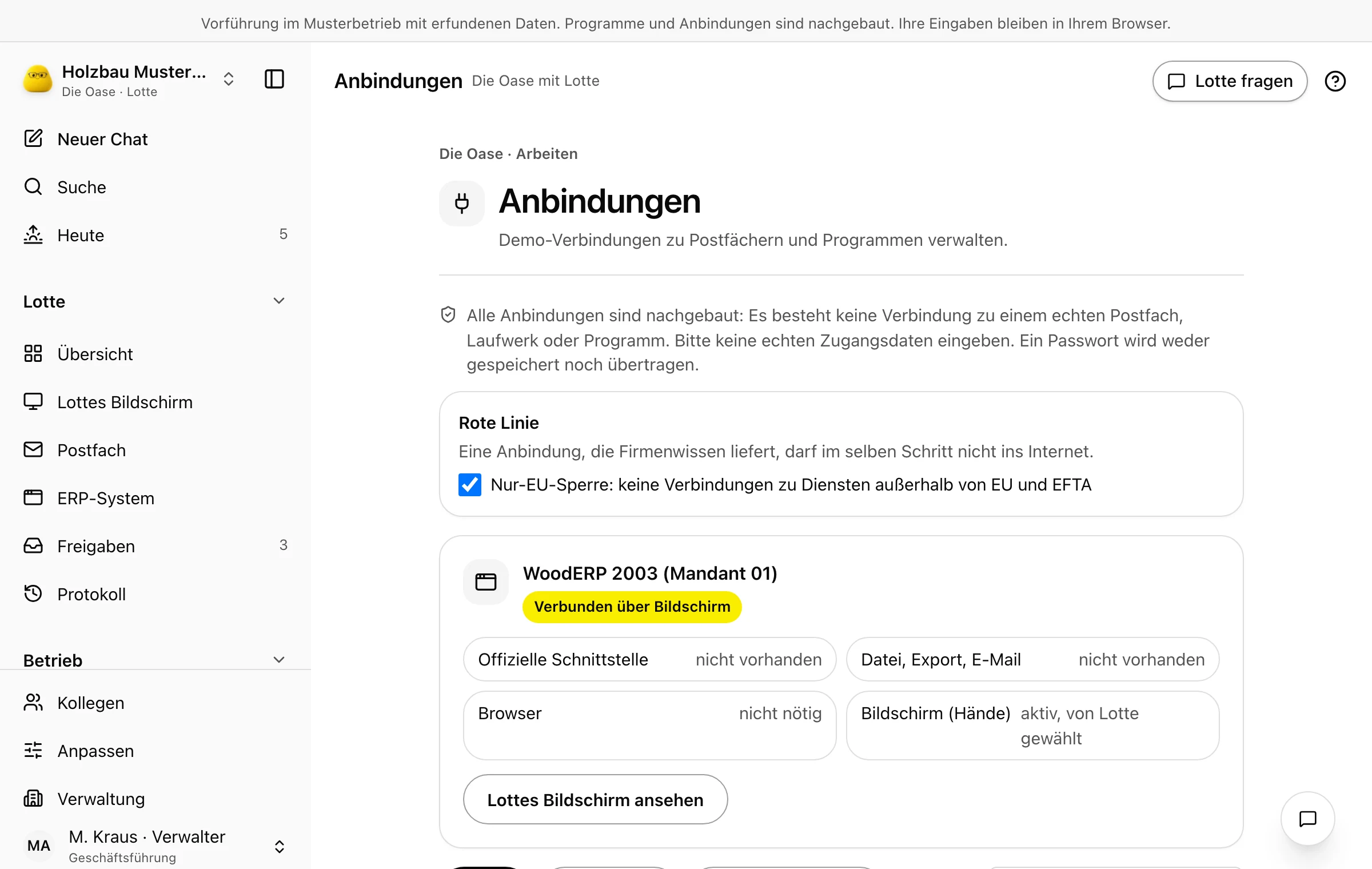Click the Protokoll history icon
Viewport: 1372px width, 869px height.
(x=33, y=593)
